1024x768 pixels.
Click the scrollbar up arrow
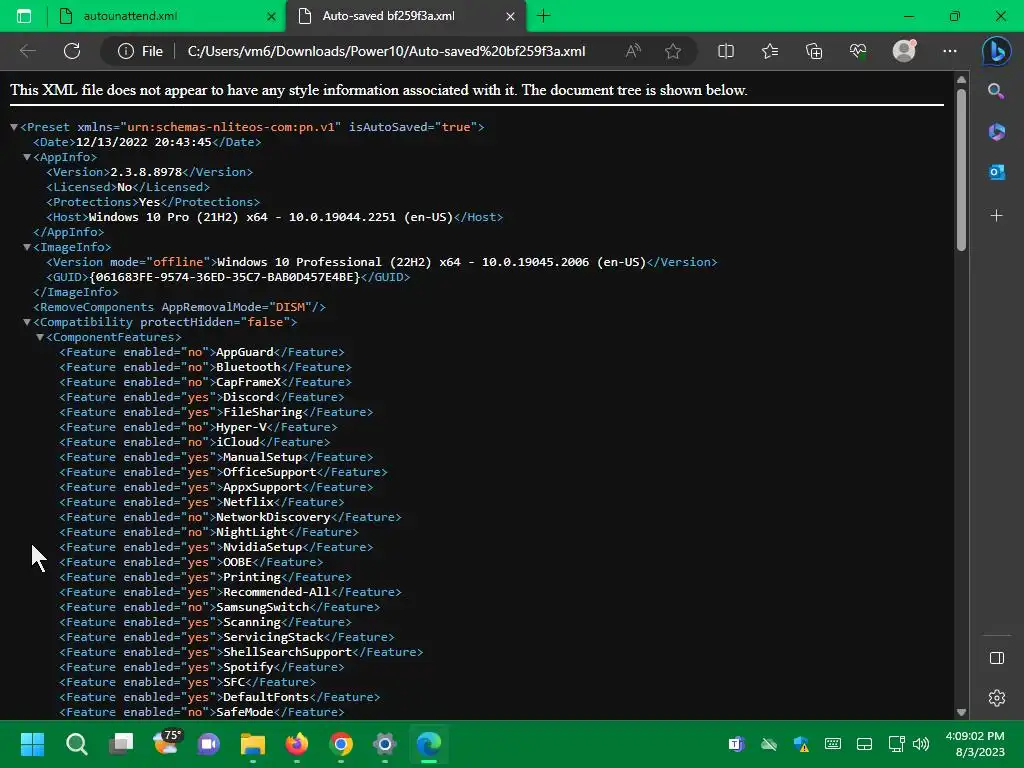[961, 80]
